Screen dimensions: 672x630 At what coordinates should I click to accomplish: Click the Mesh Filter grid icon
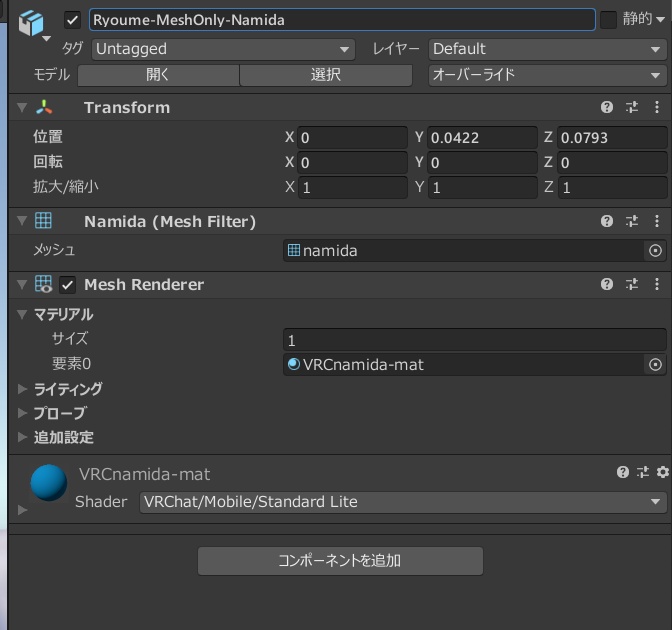pyautogui.click(x=43, y=221)
